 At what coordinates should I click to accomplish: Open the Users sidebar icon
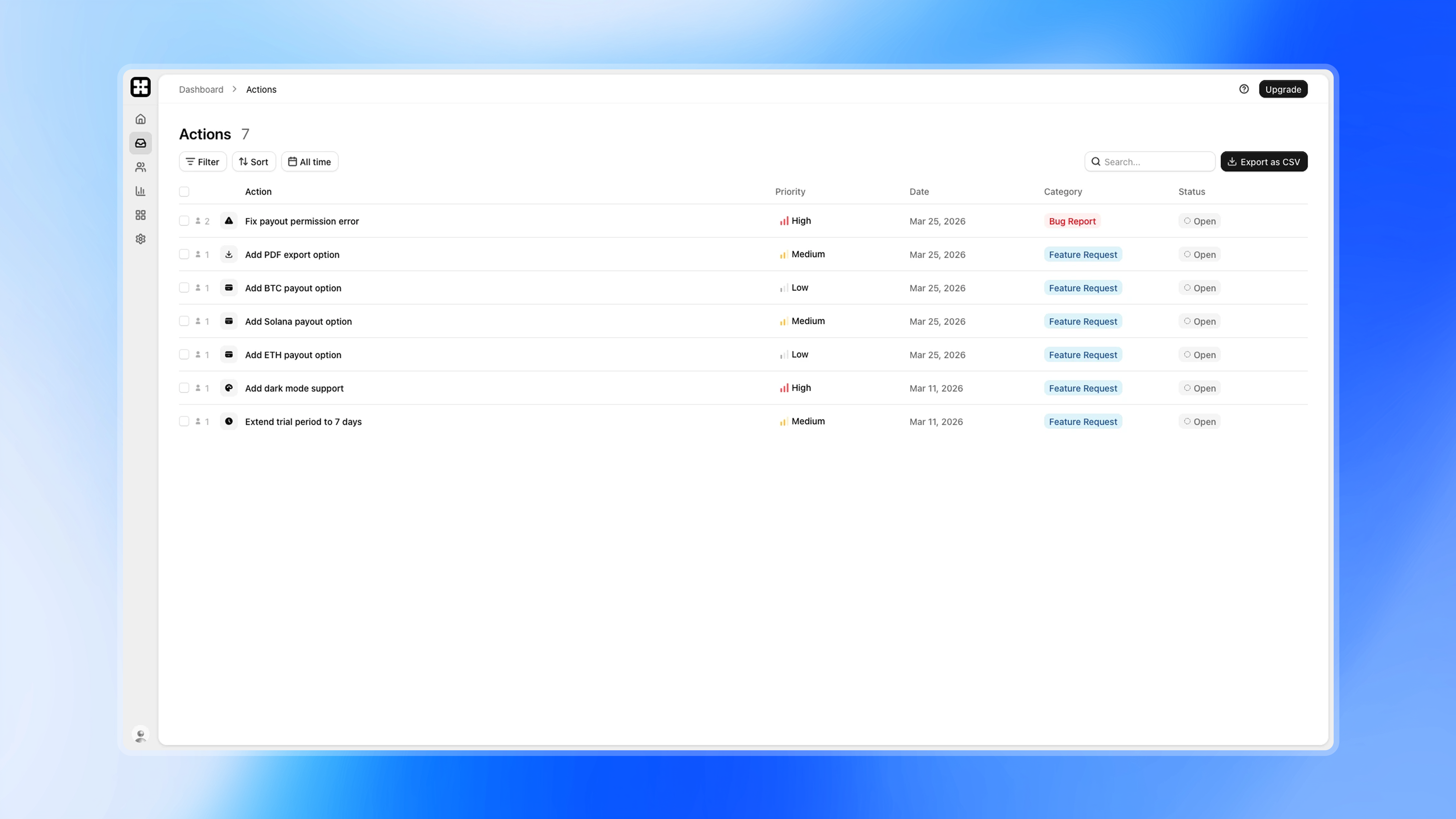(x=140, y=167)
